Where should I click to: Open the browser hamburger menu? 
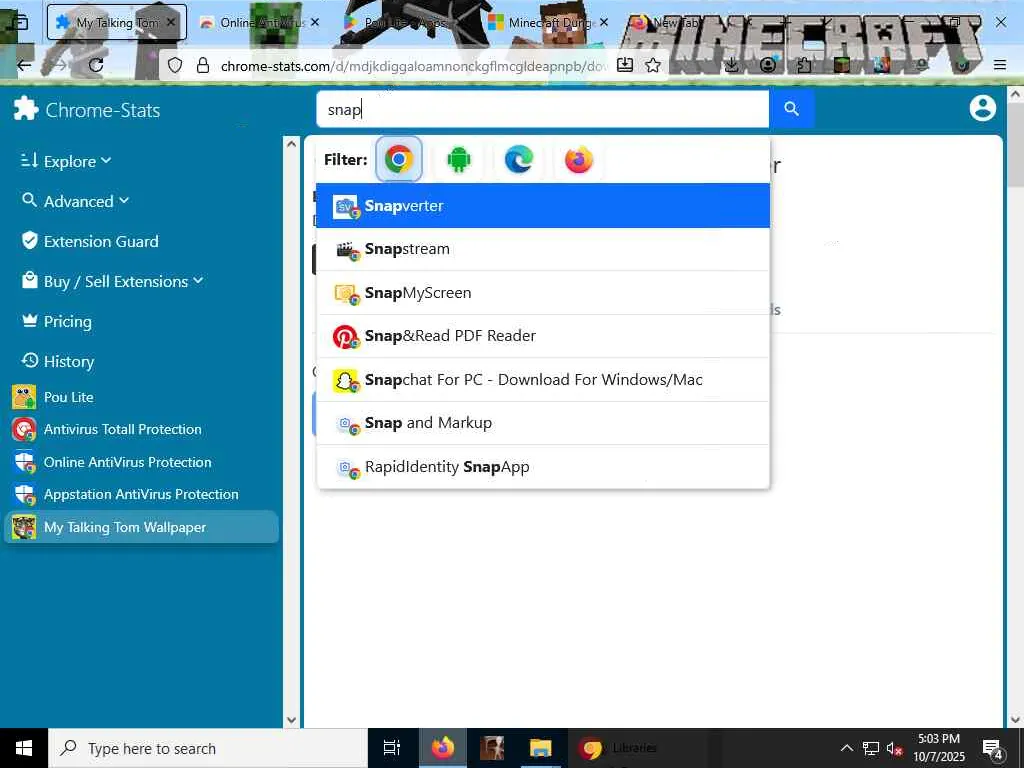click(x=1000, y=65)
